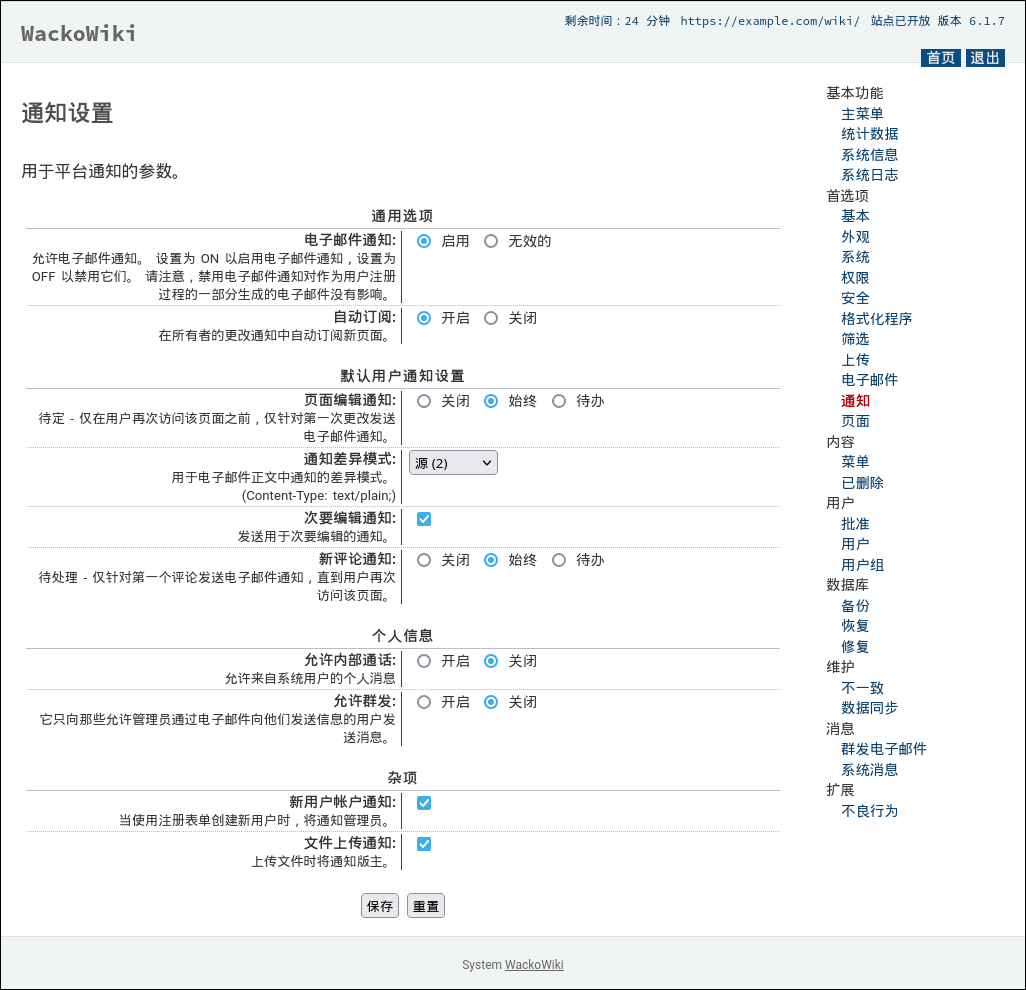Image resolution: width=1026 pixels, height=990 pixels.
Task: Click the WackoWiki footer link
Action: tap(534, 965)
